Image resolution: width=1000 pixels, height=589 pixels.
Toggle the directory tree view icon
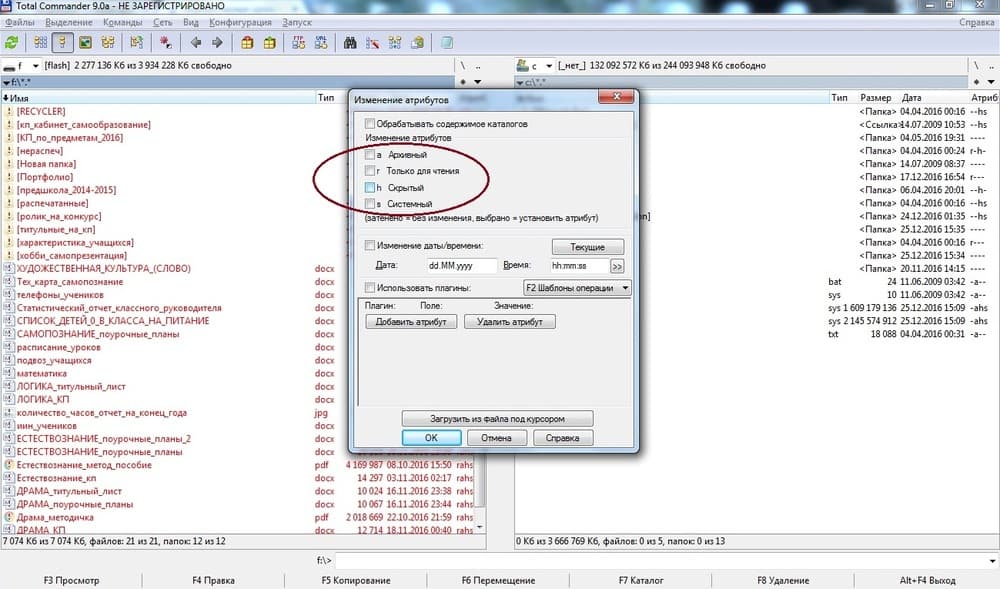tap(108, 43)
